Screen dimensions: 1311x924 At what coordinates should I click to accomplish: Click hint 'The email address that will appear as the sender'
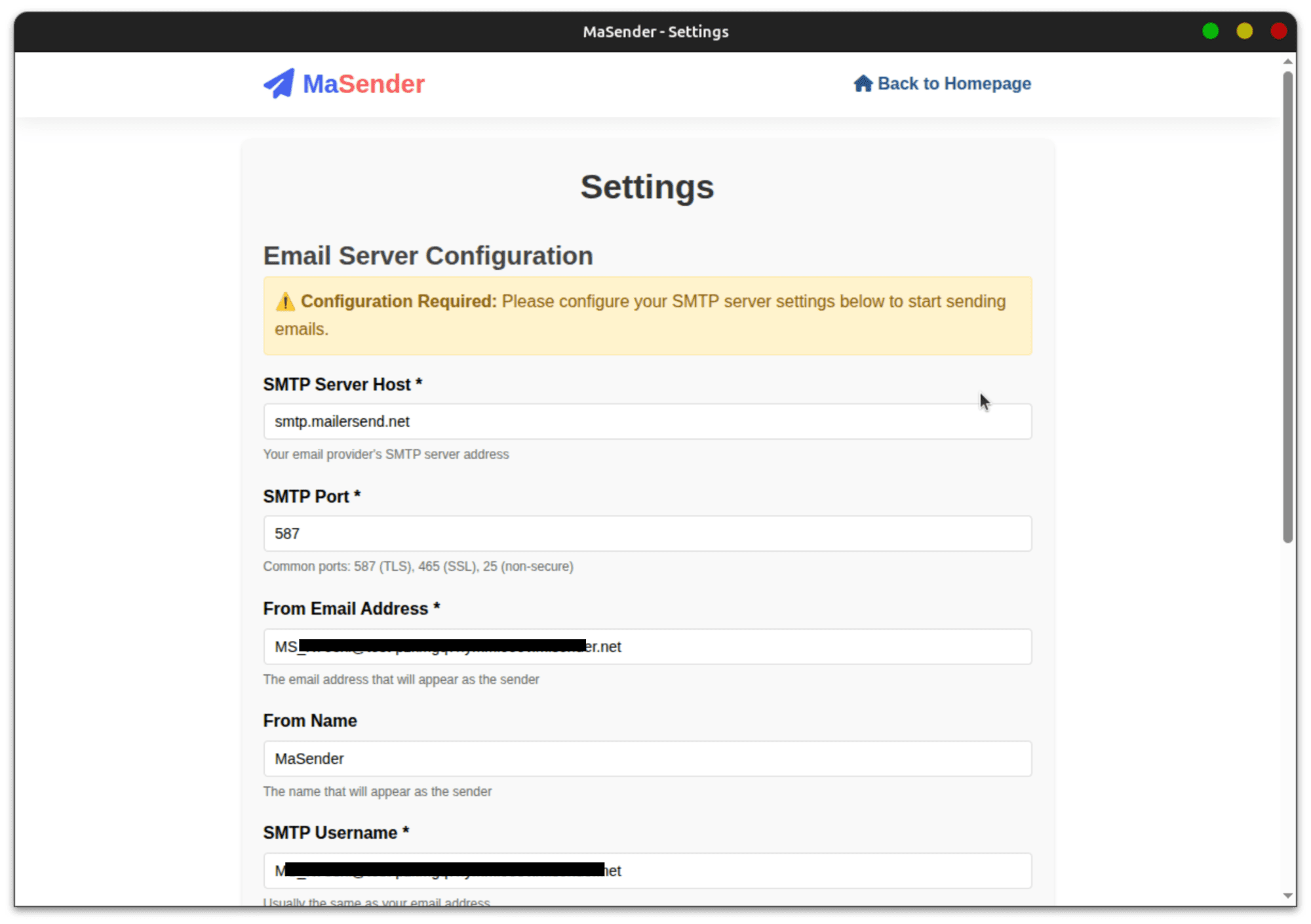point(401,680)
